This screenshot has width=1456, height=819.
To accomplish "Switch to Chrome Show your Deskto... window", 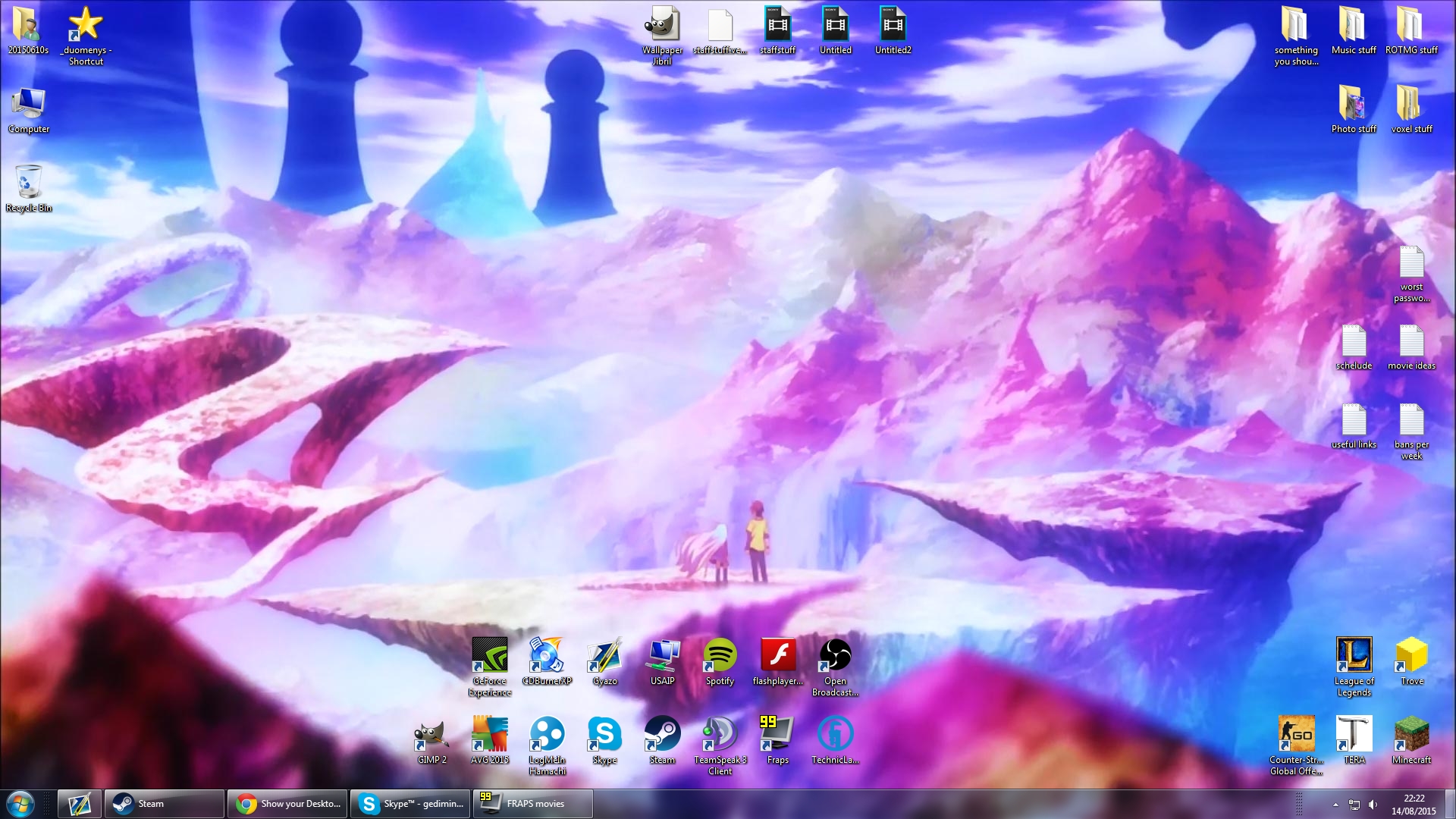I will [287, 804].
